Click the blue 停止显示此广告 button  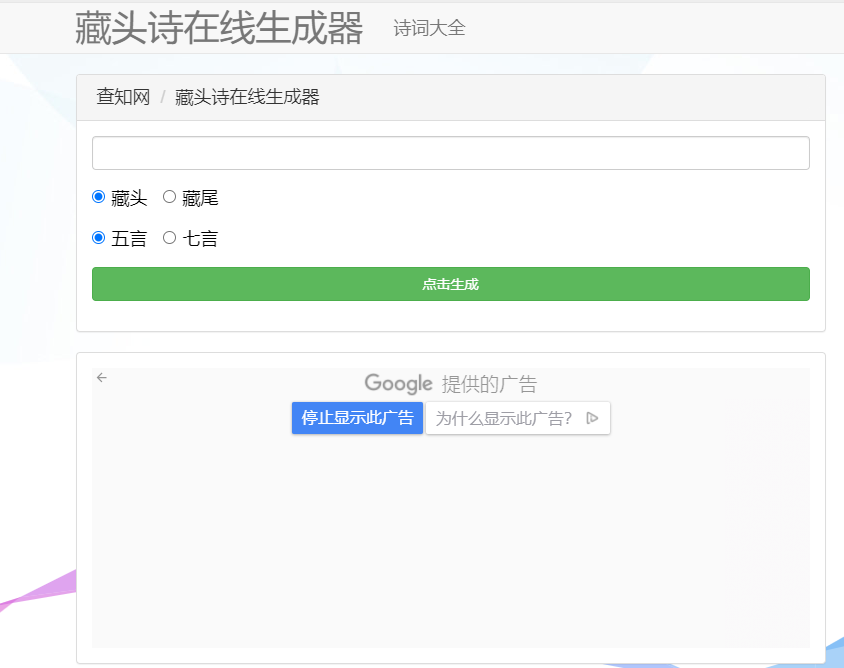[357, 418]
